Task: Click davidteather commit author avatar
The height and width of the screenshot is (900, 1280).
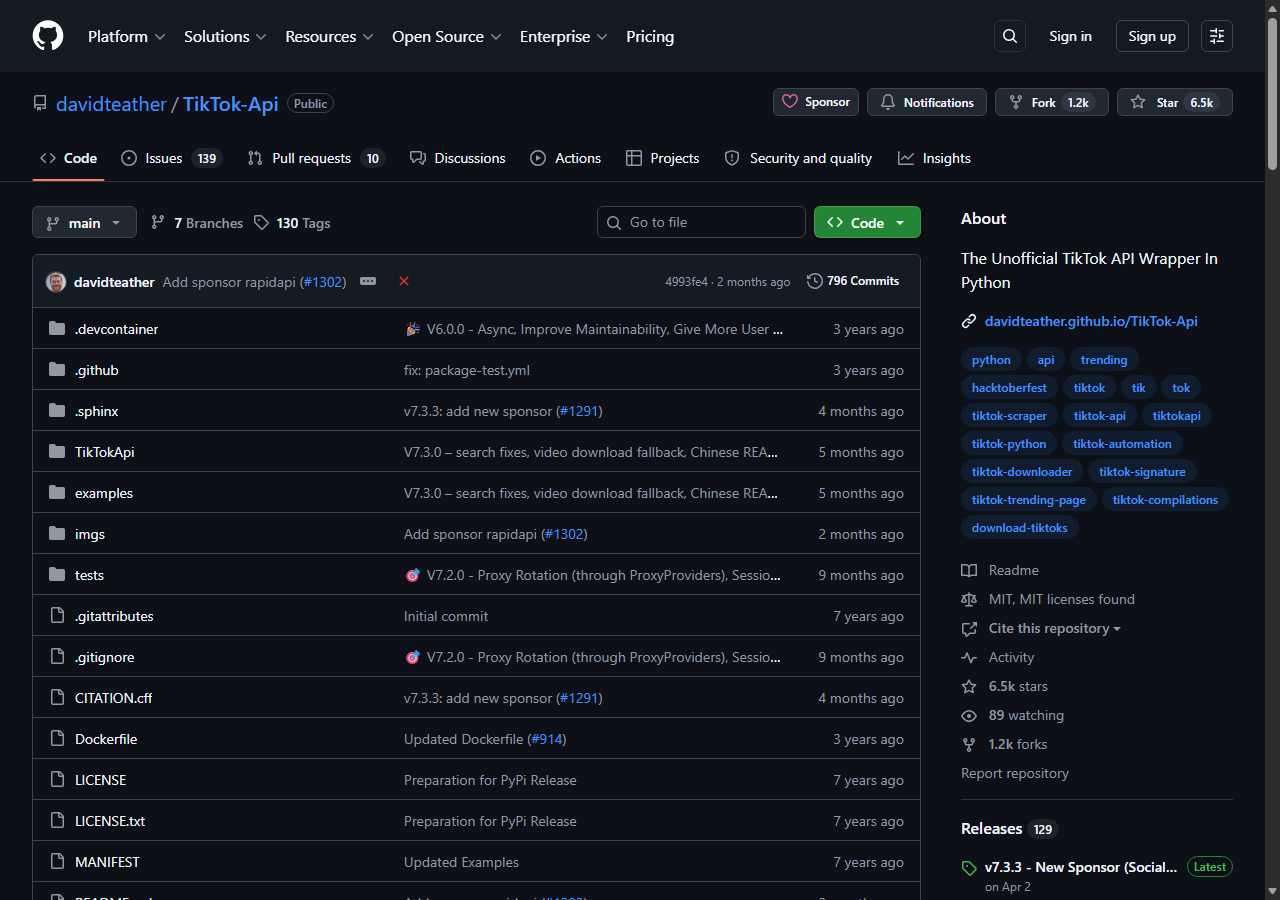Action: click(x=56, y=282)
